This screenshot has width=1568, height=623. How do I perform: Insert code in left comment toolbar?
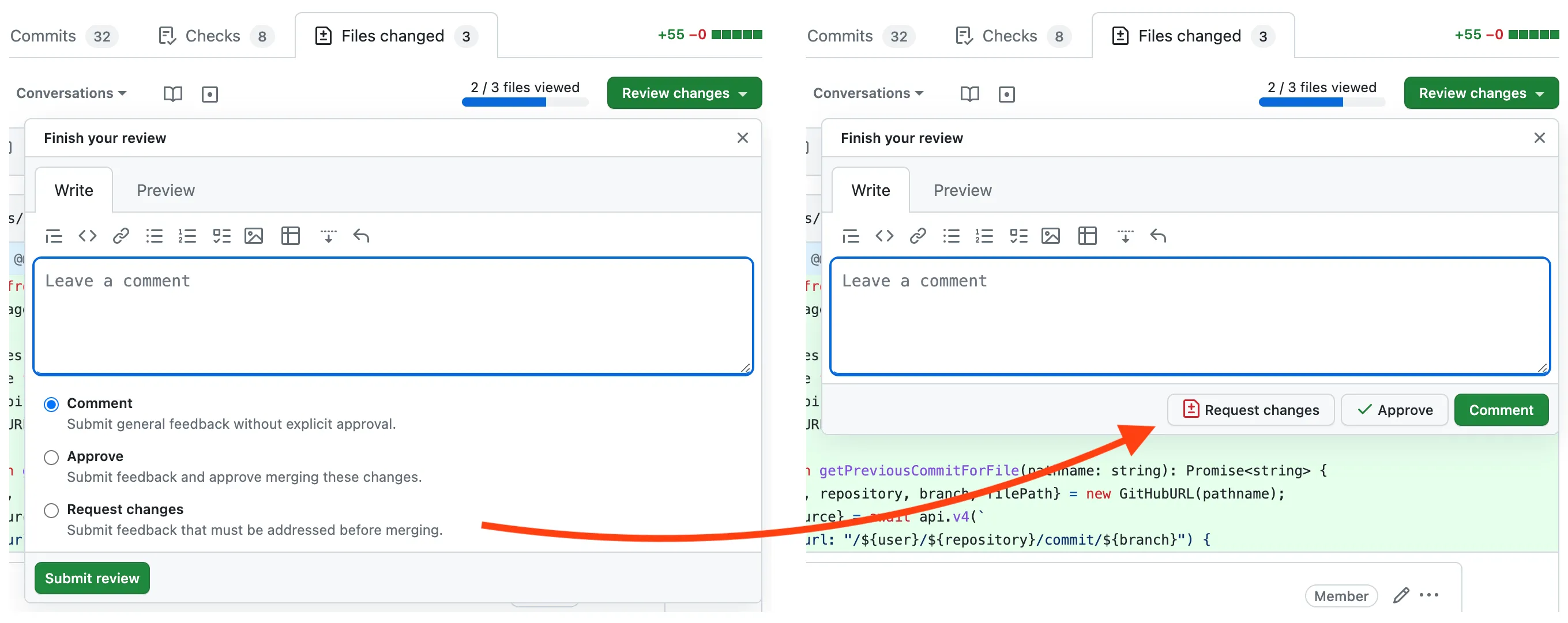click(x=88, y=236)
